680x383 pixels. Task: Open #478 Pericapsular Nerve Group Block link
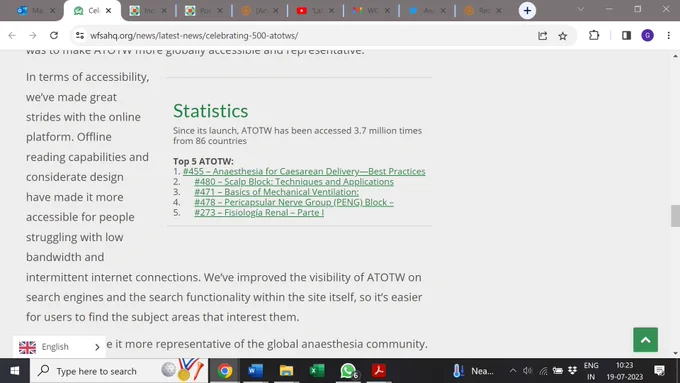point(294,202)
